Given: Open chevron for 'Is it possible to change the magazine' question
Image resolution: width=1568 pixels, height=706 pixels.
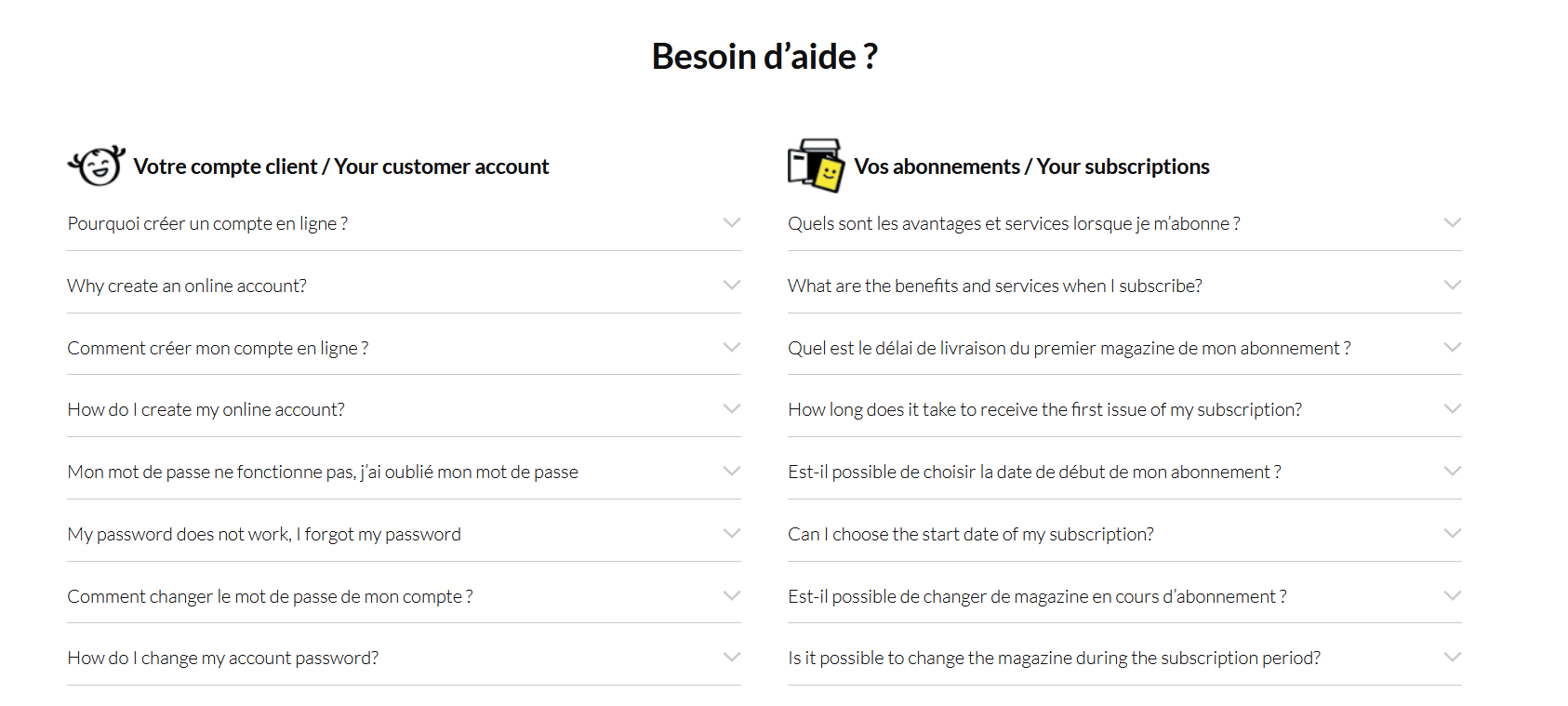Looking at the screenshot, I should [x=1452, y=658].
